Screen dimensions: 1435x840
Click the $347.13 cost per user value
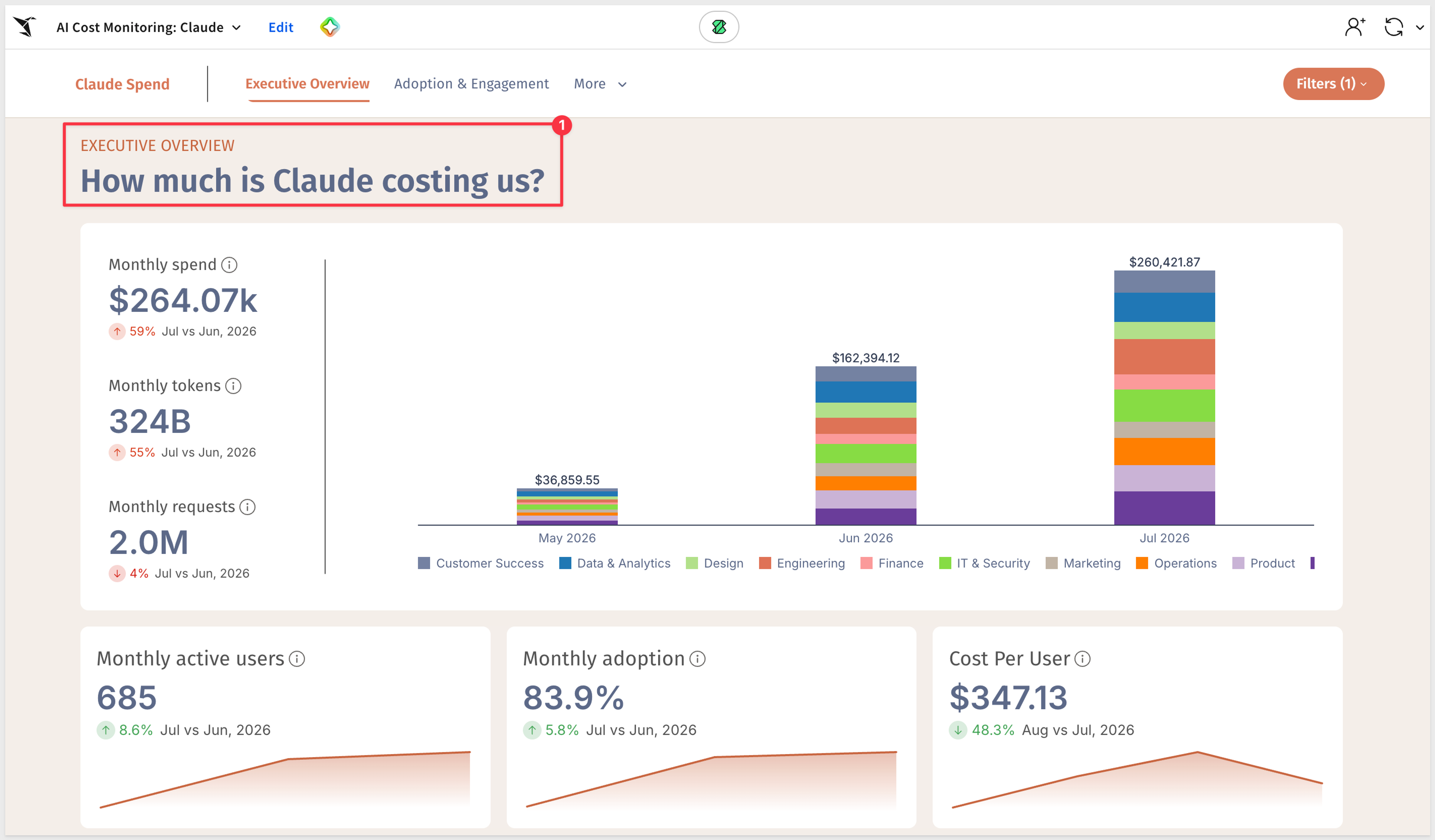coord(1009,698)
